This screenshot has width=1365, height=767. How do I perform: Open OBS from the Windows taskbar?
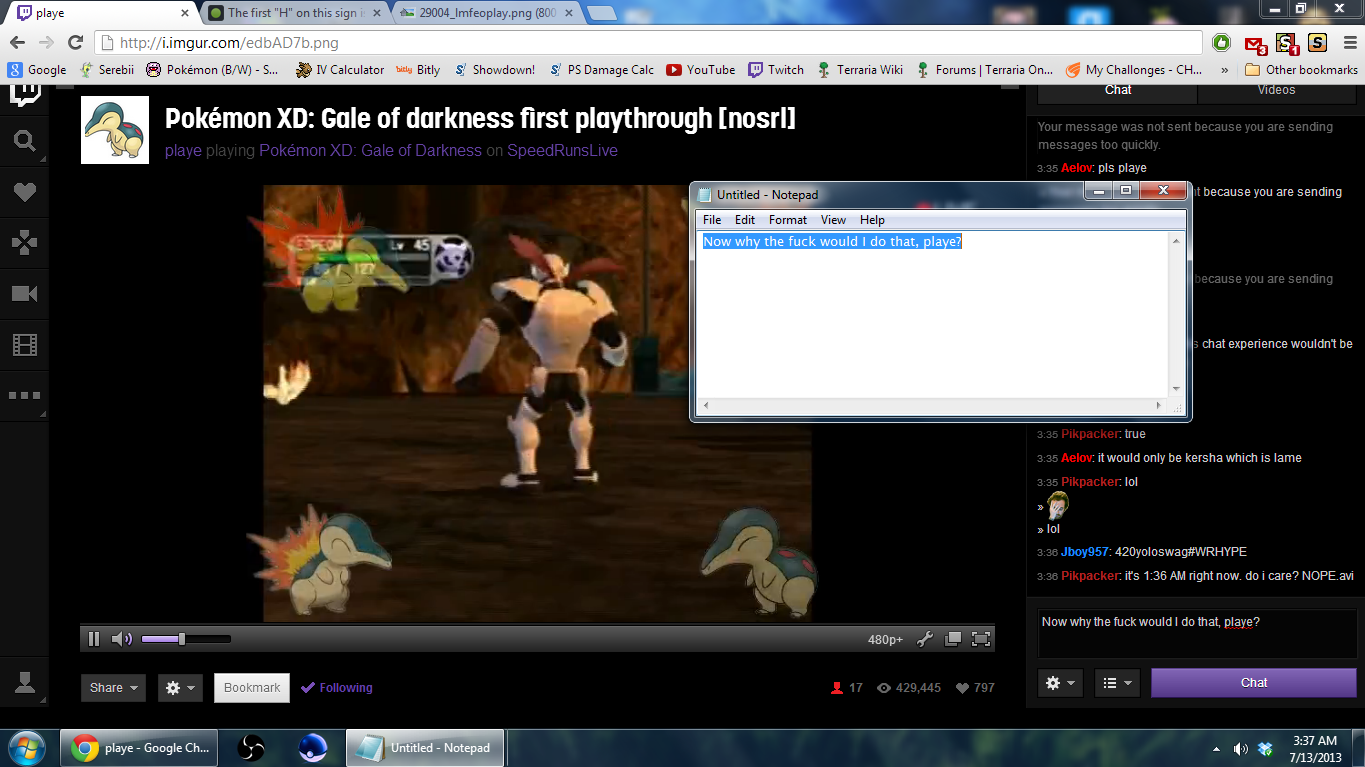[251, 748]
